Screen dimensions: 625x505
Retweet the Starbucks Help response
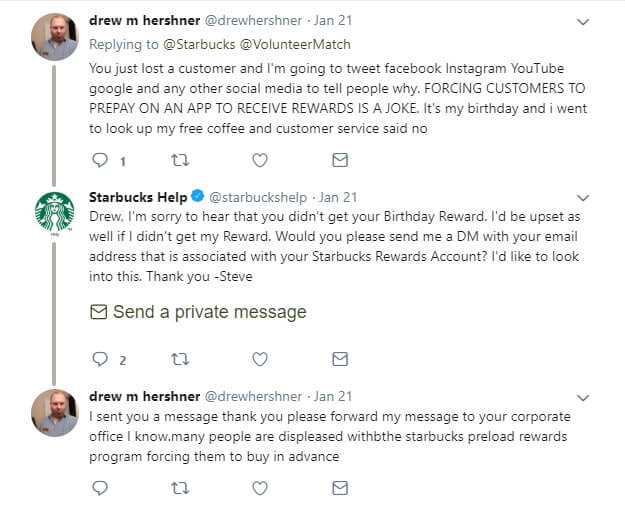180,359
